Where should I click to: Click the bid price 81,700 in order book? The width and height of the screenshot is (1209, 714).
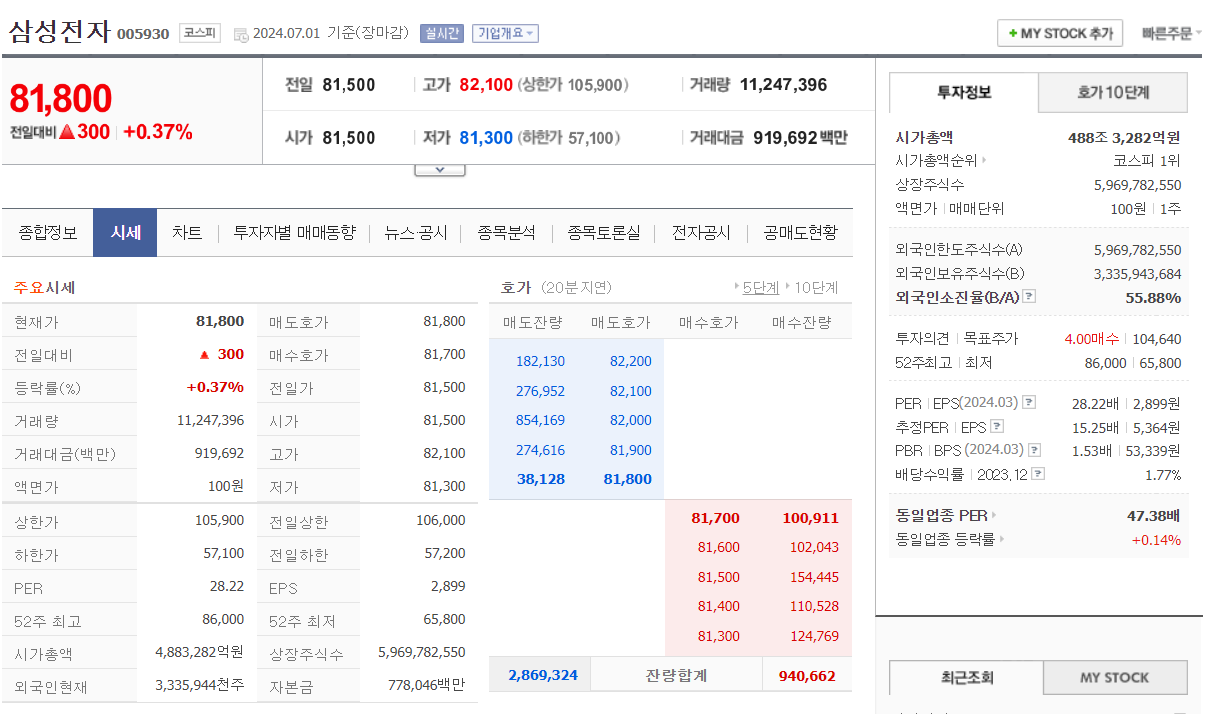(716, 518)
